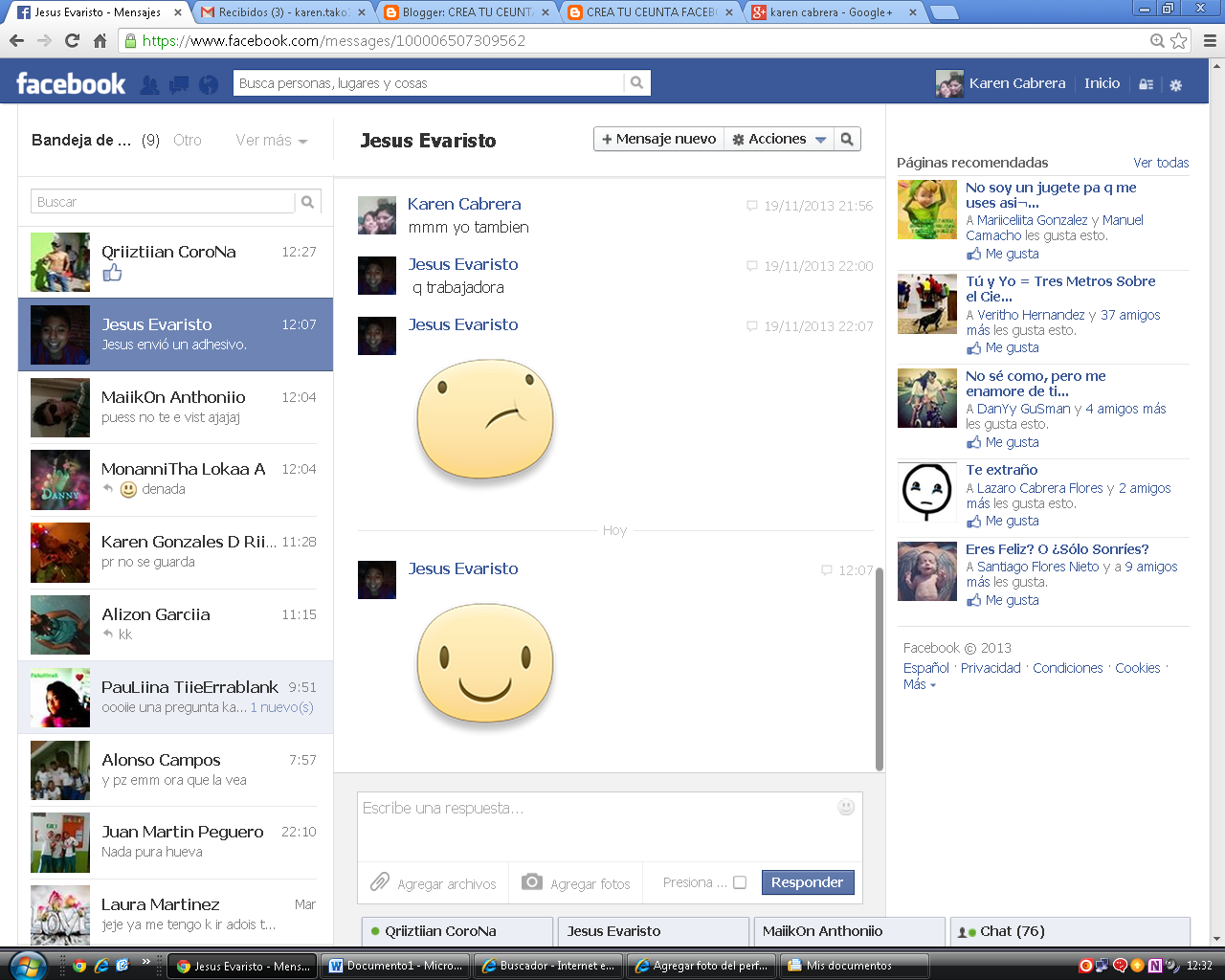Viewport: 1225px width, 980px height.
Task: Open the notifications globe icon
Action: click(x=207, y=84)
